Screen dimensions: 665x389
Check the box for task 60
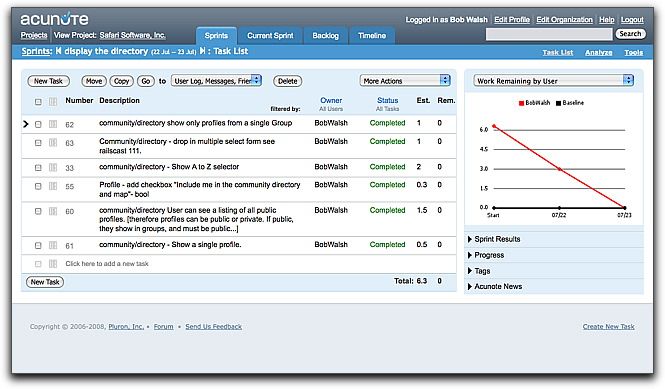(38, 211)
